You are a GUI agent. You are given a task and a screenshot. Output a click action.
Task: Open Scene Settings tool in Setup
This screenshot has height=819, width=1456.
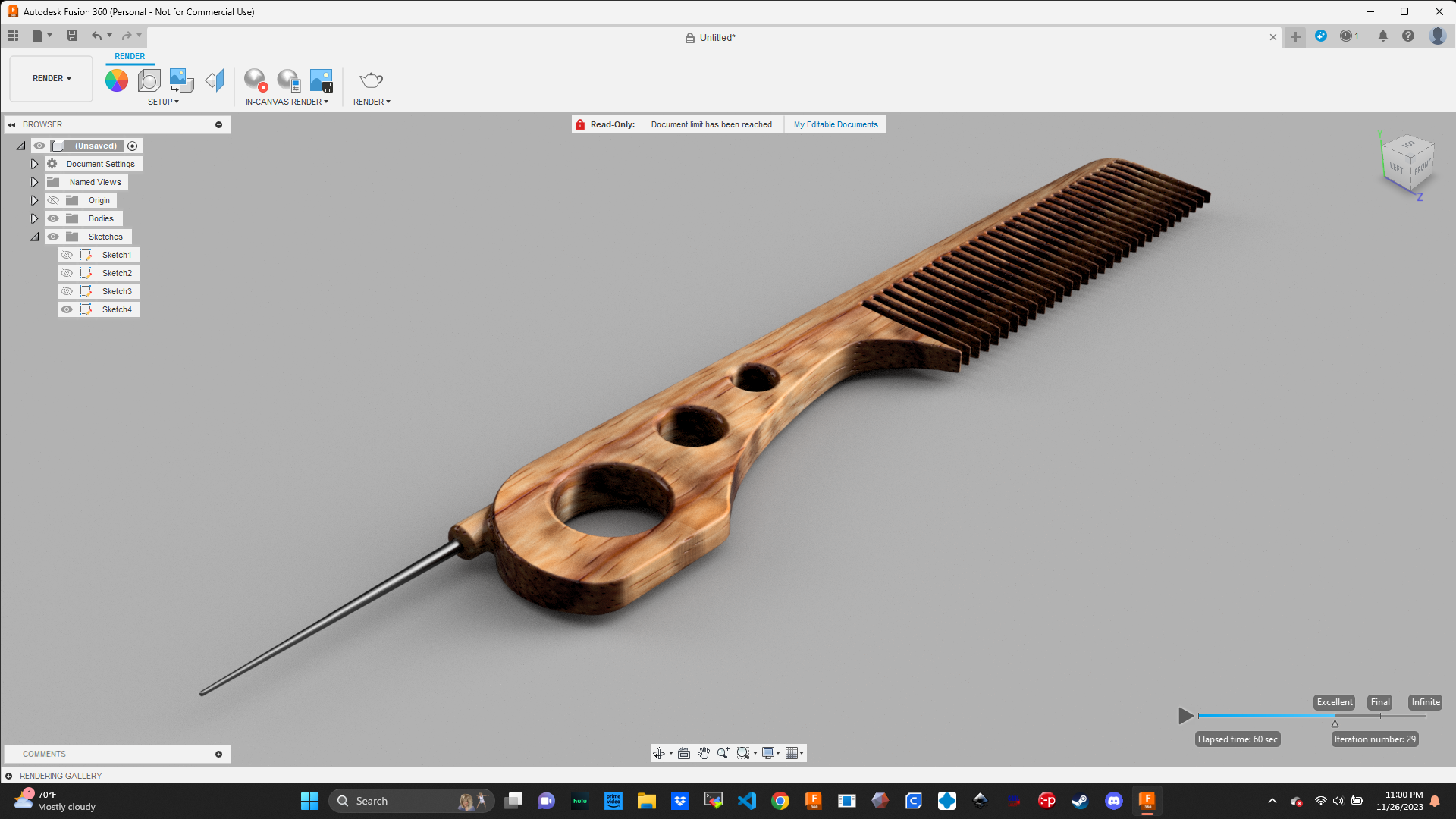(149, 80)
